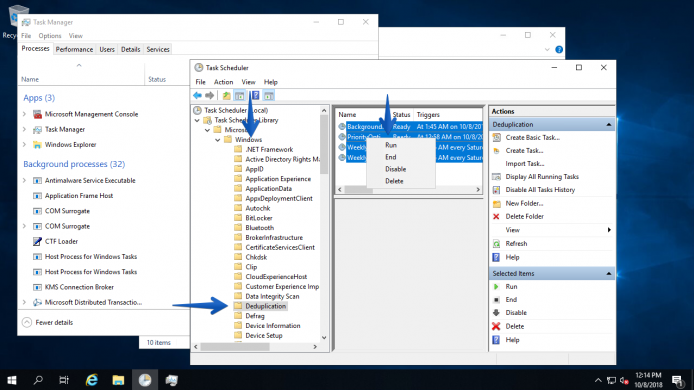694x390 pixels.
Task: Click Microsoft Management Console icon in Task Manager
Action: tap(37, 114)
